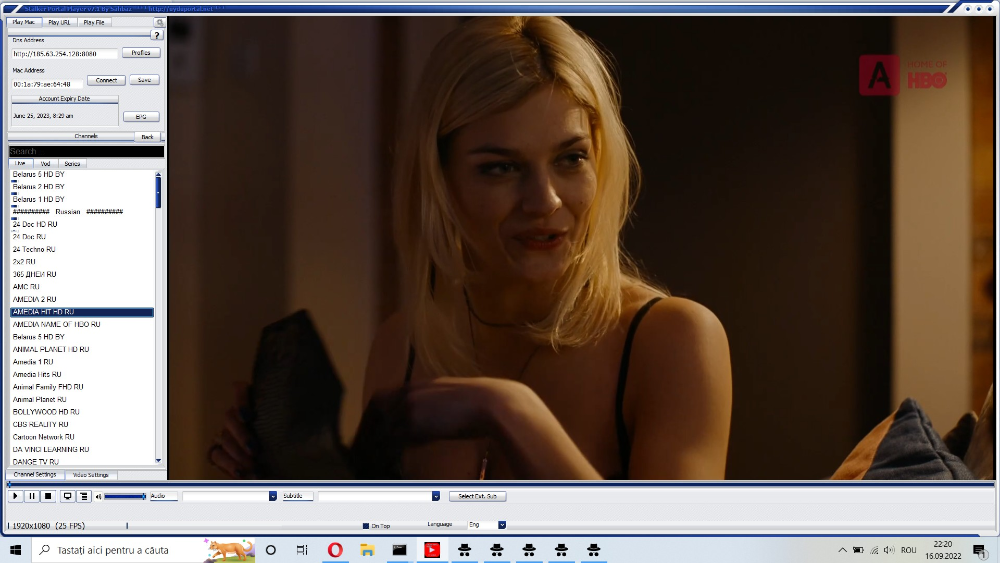This screenshot has height=563, width=1000.
Task: Click Select Ext. Sub button
Action: (x=478, y=496)
